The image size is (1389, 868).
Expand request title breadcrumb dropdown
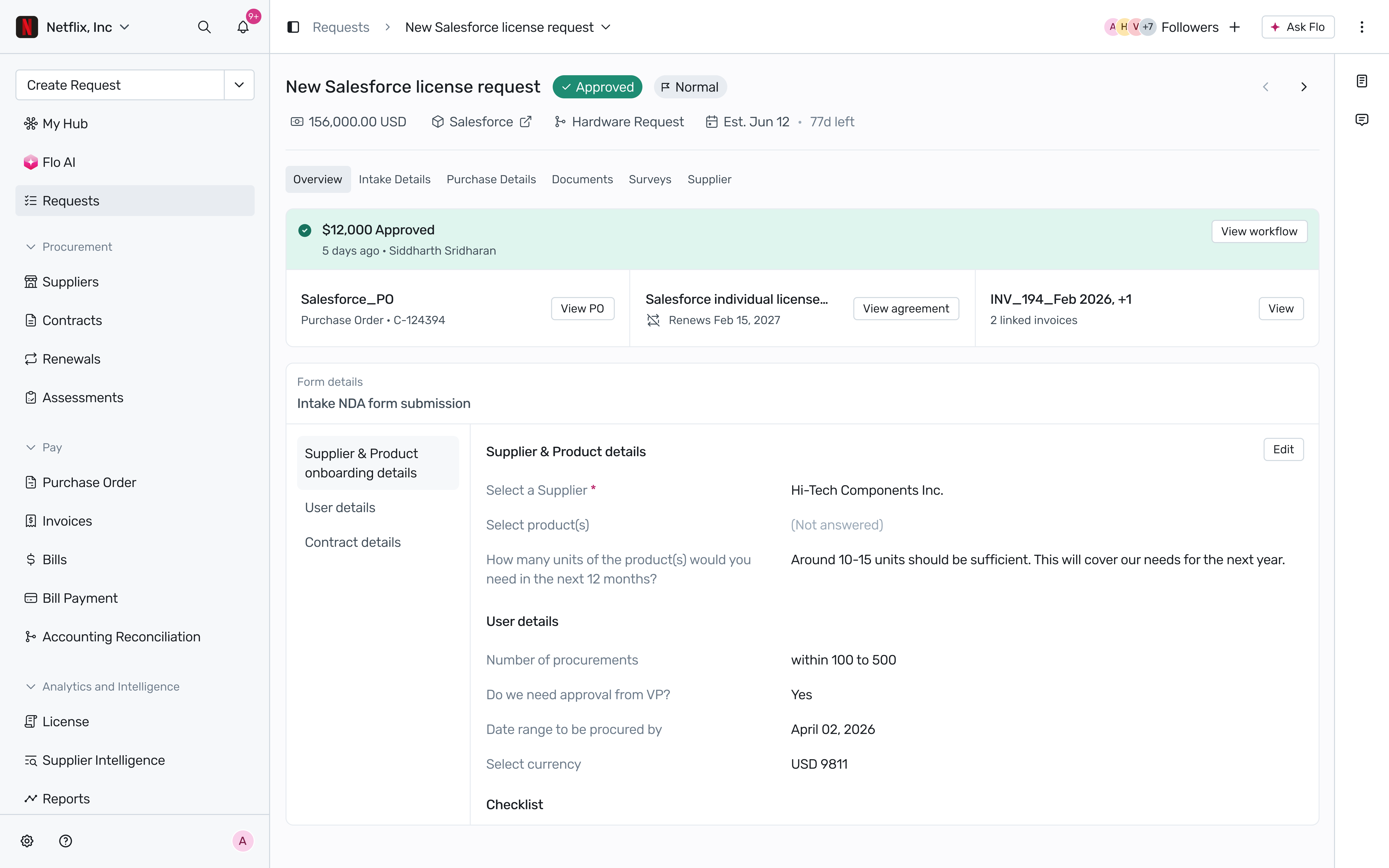(606, 27)
